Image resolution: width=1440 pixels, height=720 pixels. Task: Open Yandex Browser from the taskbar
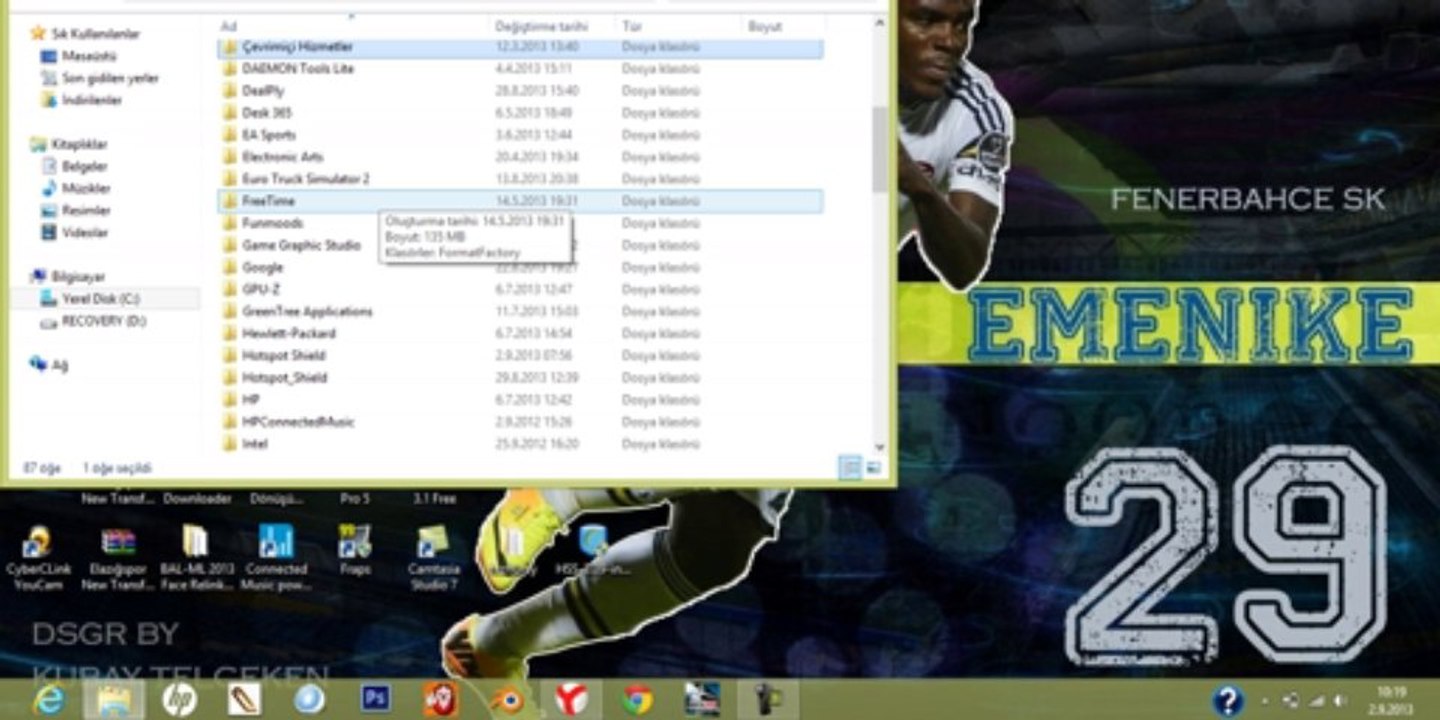(x=571, y=699)
